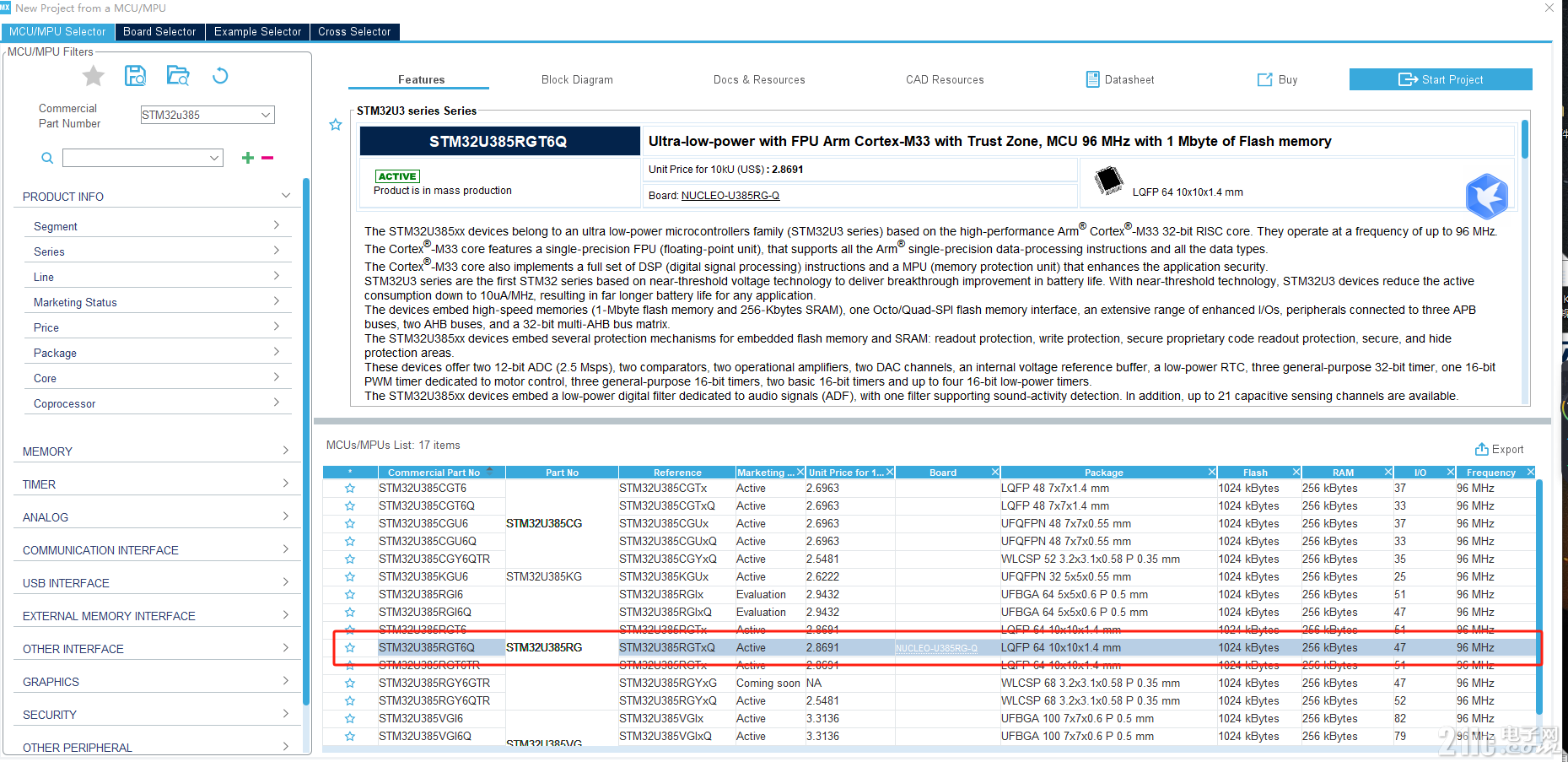The width and height of the screenshot is (1568, 762).
Task: Expand the Package filter
Action: click(277, 352)
